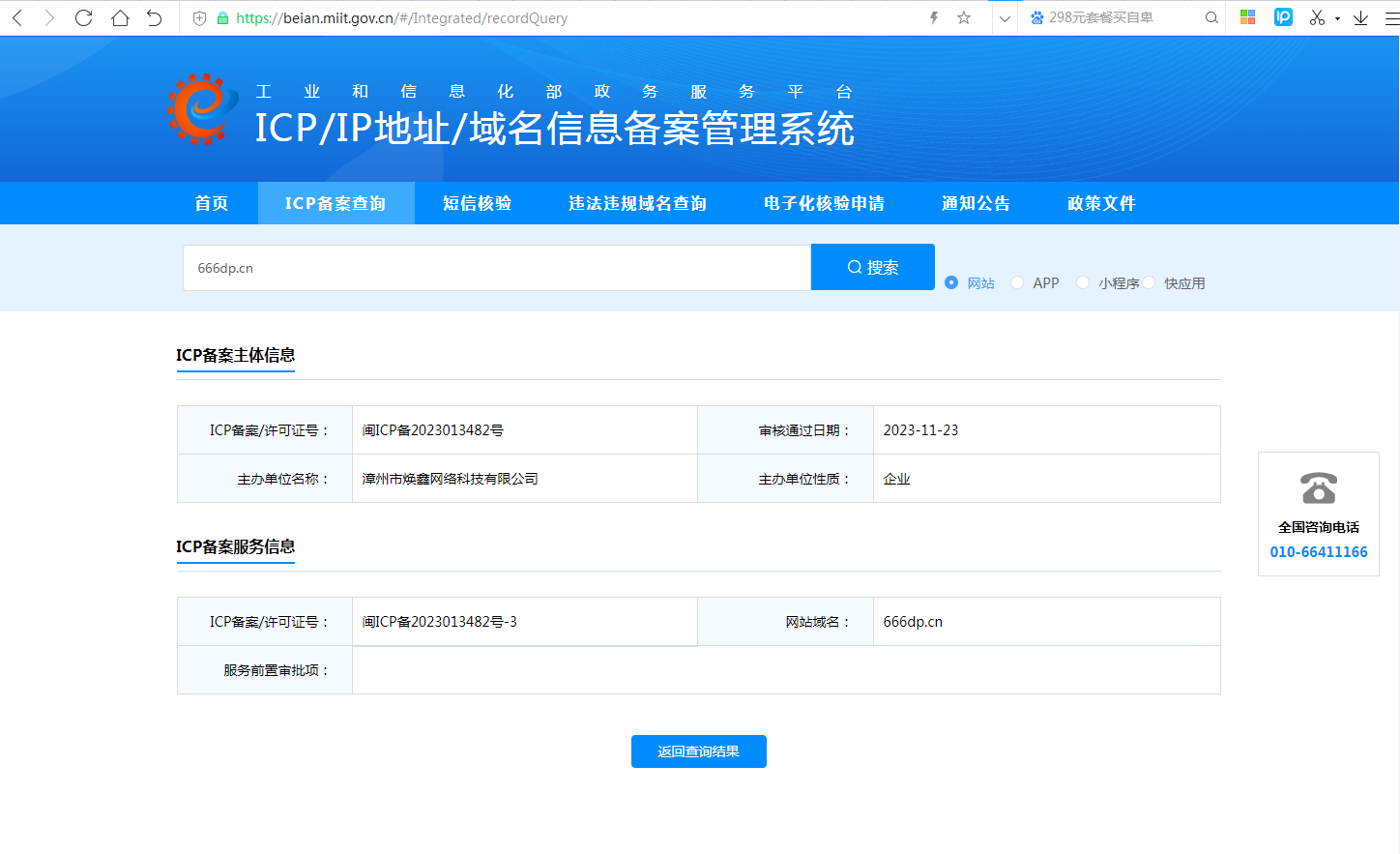
Task: Click the 666dp.cn query input field
Action: [497, 268]
